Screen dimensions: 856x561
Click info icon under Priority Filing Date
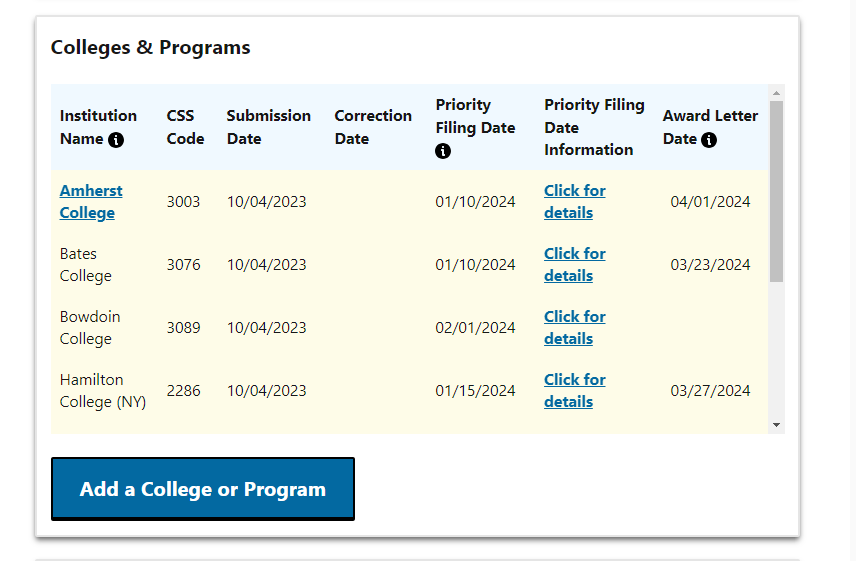point(443,151)
